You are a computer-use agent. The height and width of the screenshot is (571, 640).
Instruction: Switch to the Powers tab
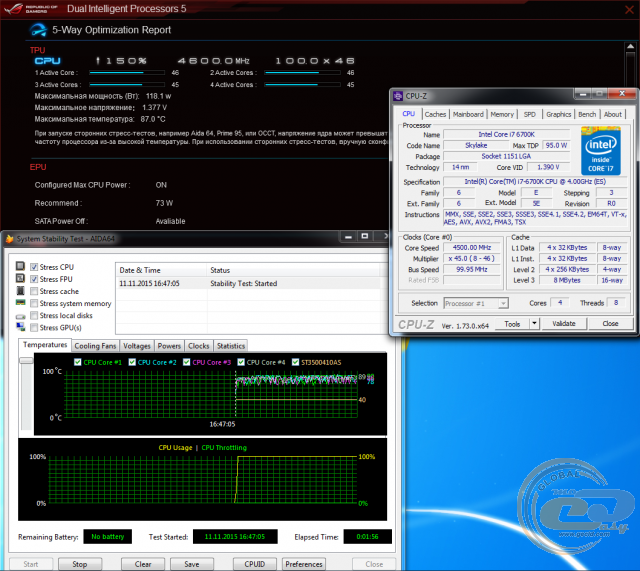click(x=169, y=346)
